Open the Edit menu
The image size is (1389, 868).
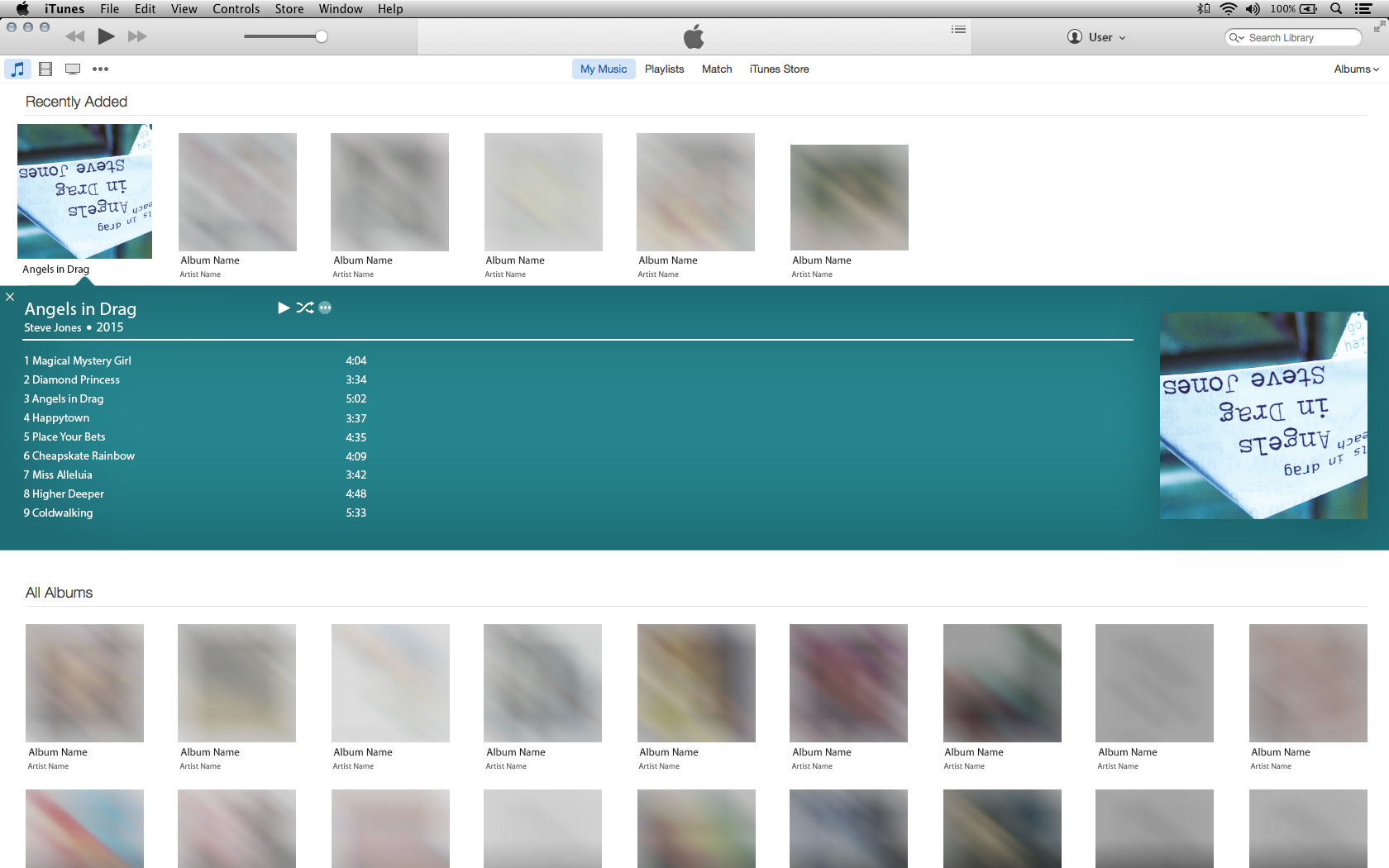click(146, 9)
